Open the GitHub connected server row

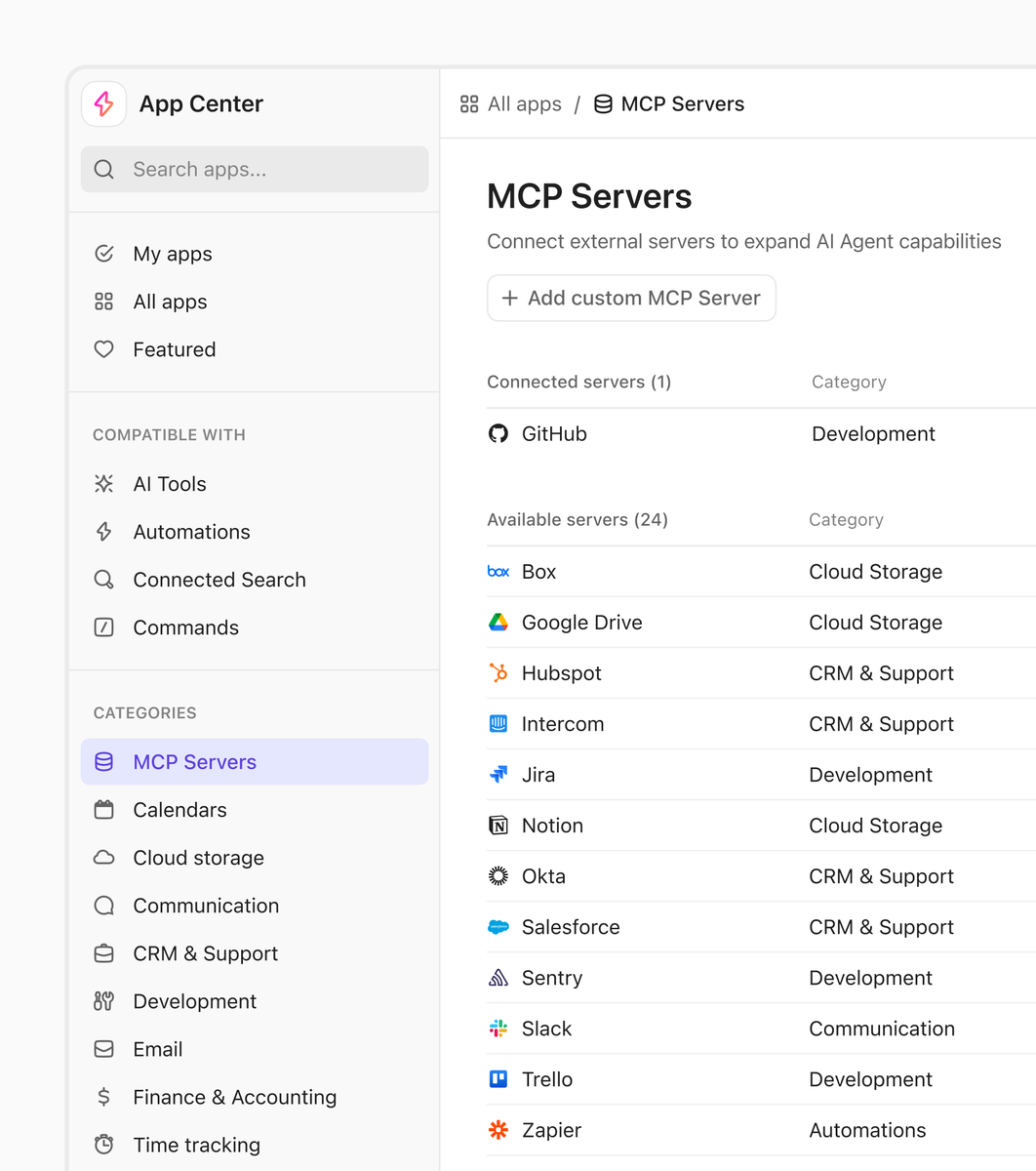pyautogui.click(x=761, y=434)
